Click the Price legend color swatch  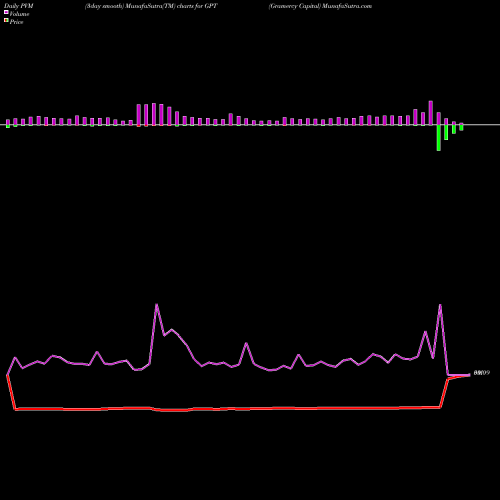(x=6, y=21)
